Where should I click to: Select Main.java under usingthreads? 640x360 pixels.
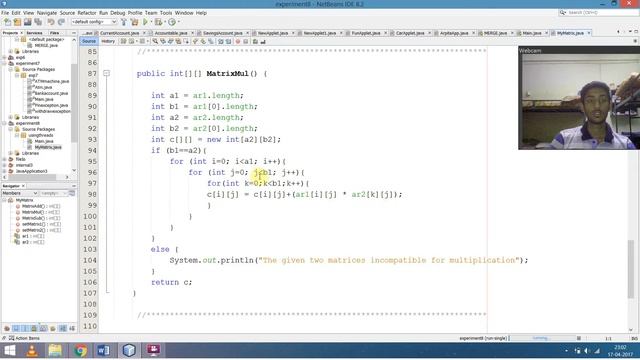click(x=44, y=141)
